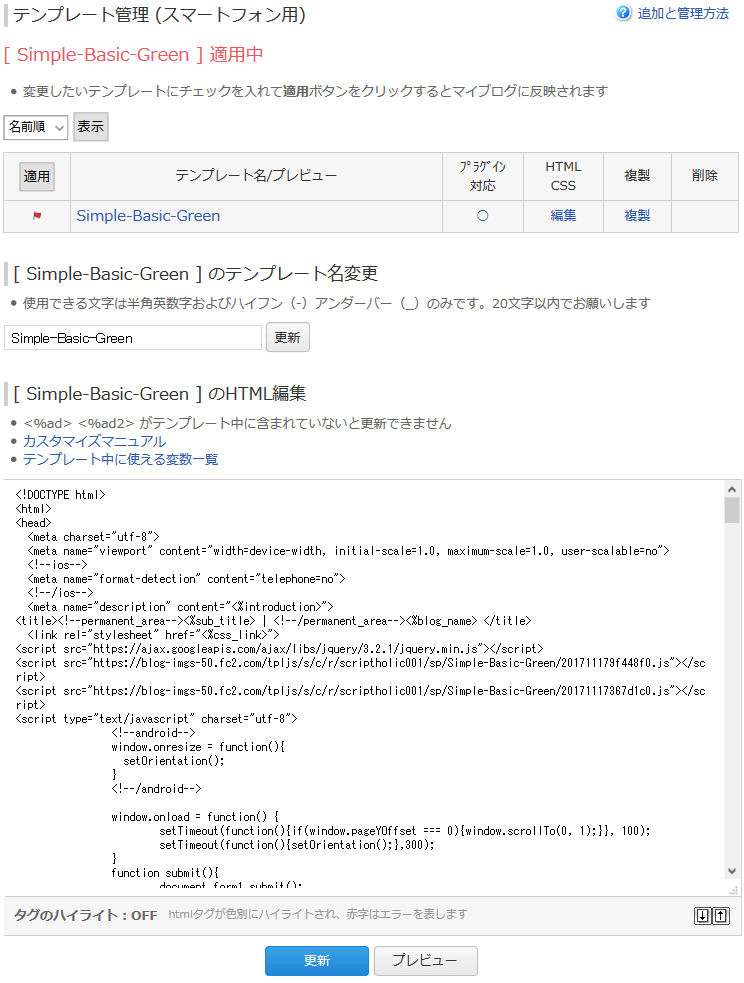The image size is (744, 983).
Task: Click the expand textarea up-arrow icon
Action: click(721, 916)
